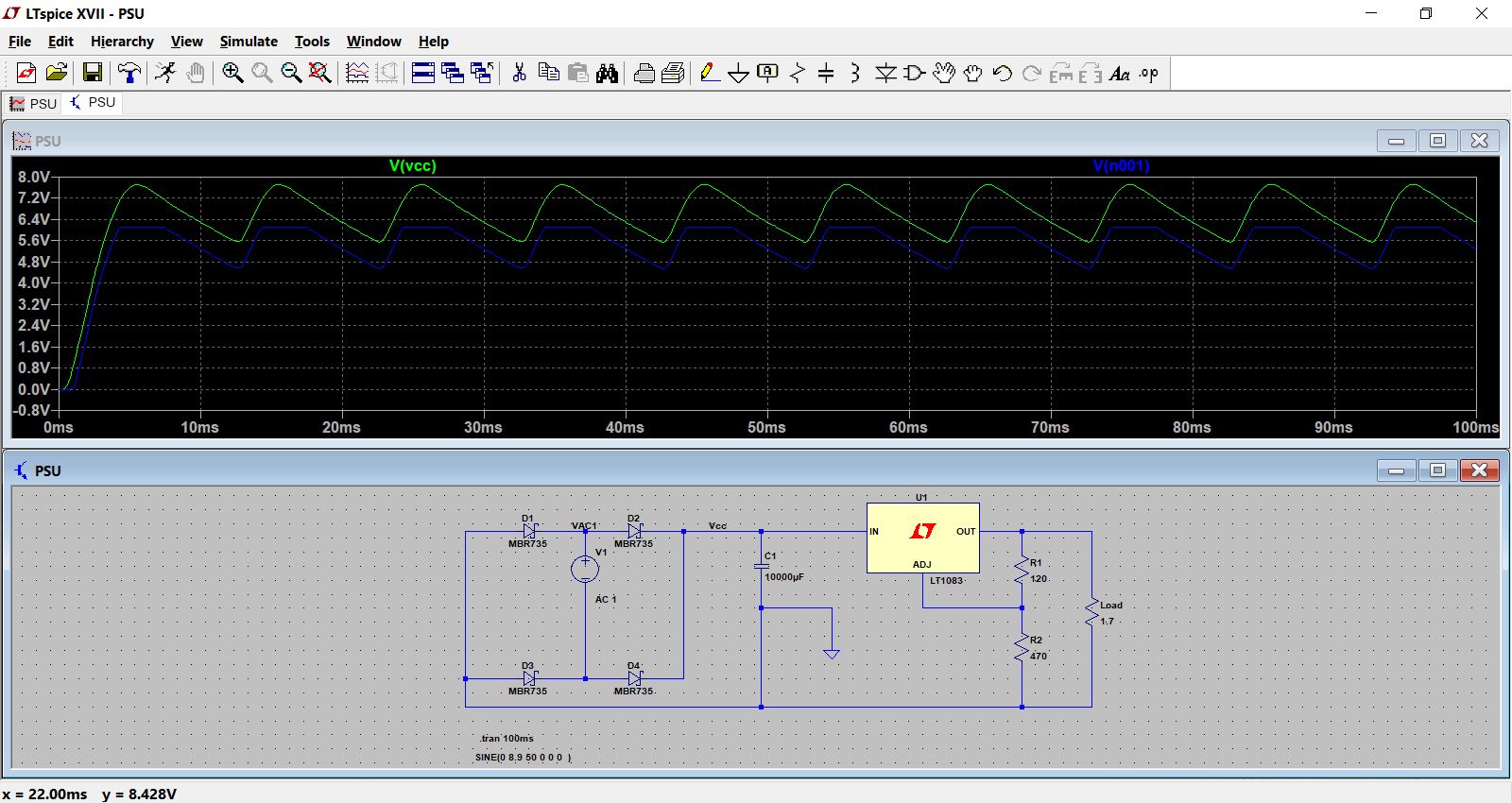The image size is (1512, 803).
Task: Select the LT1083 regulator U1
Action: pyautogui.click(x=923, y=538)
